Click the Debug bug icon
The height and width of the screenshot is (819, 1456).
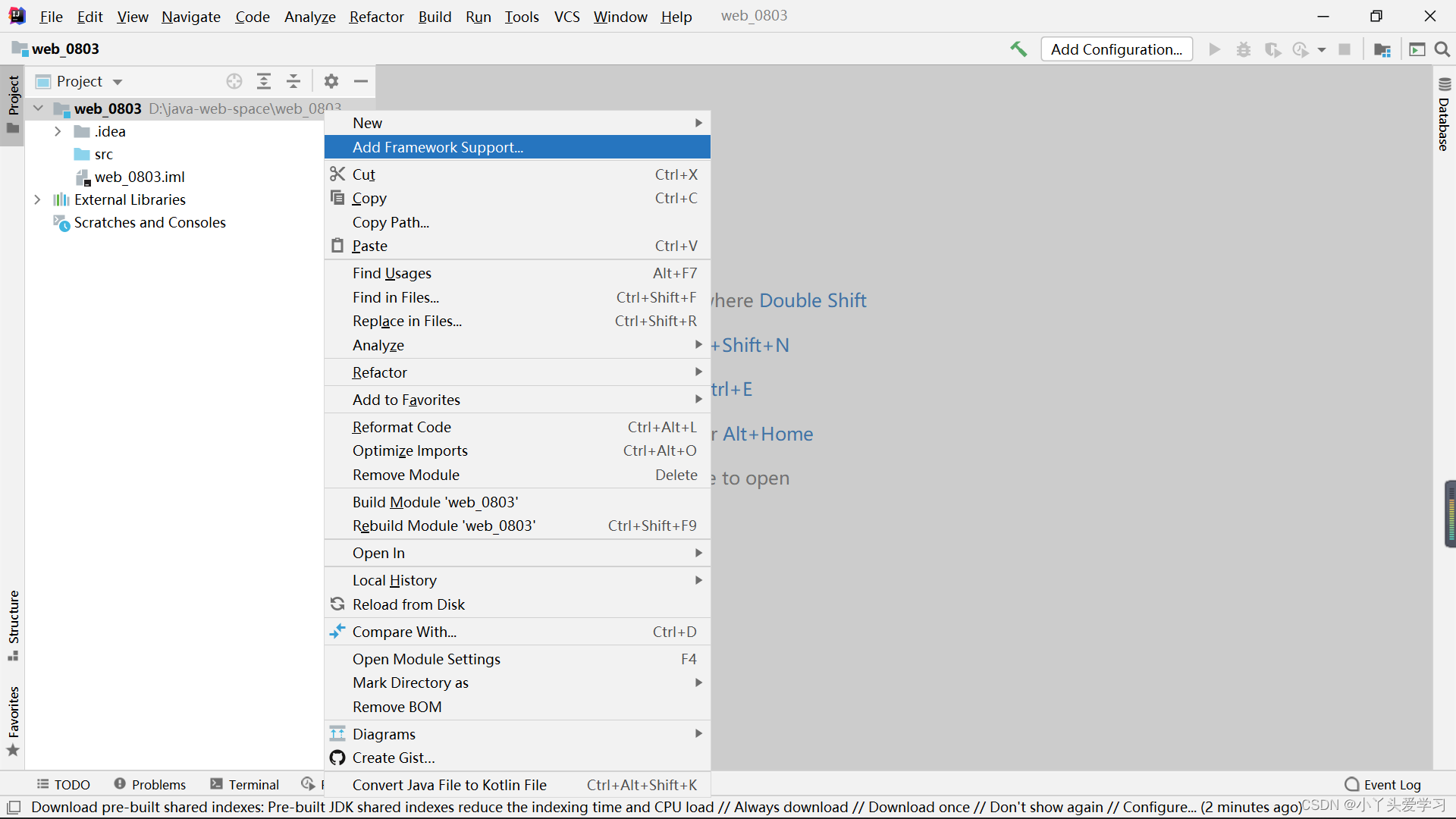(1244, 49)
